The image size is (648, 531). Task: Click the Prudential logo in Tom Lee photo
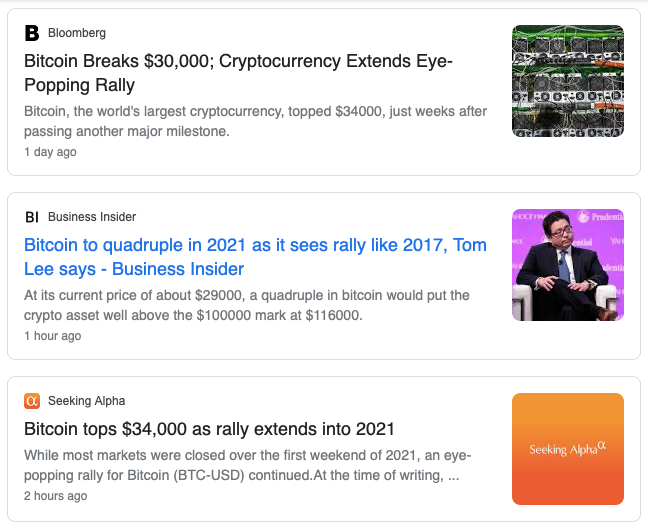601,216
